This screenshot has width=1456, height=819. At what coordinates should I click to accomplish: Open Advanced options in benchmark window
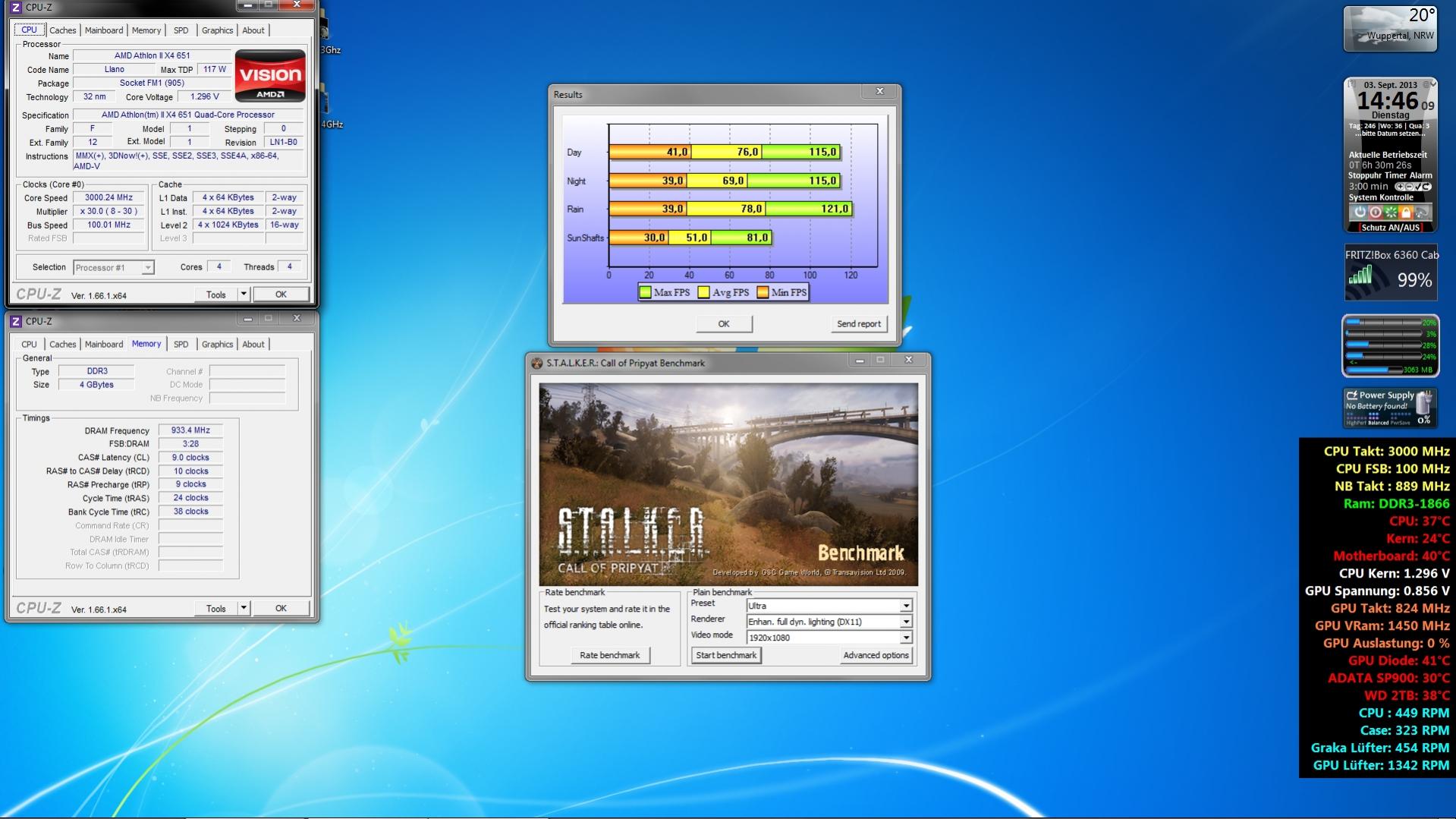pyautogui.click(x=876, y=655)
